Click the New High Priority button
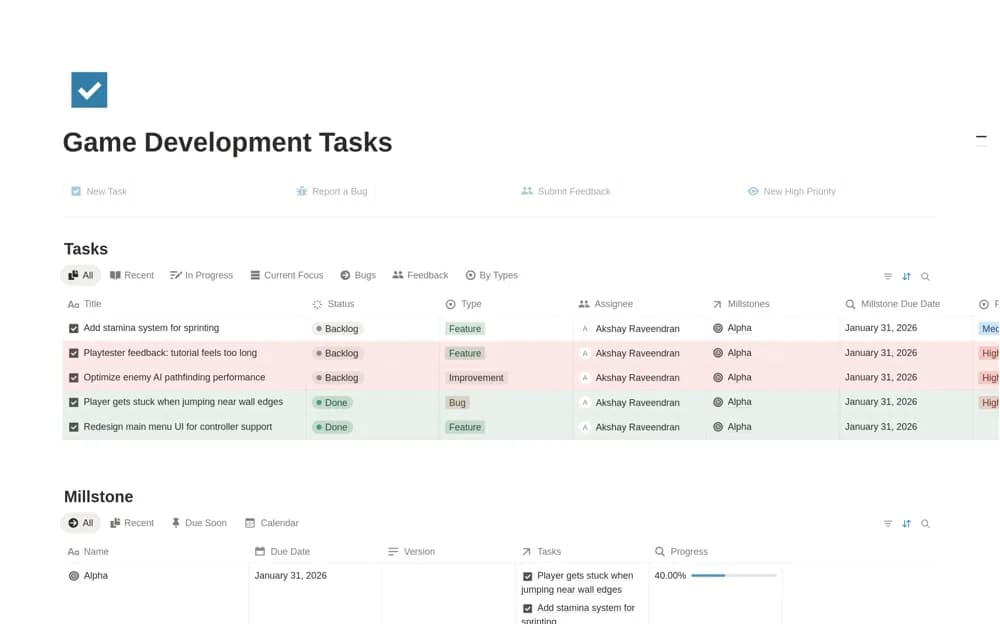Image resolution: width=1000 pixels, height=624 pixels. [x=791, y=191]
